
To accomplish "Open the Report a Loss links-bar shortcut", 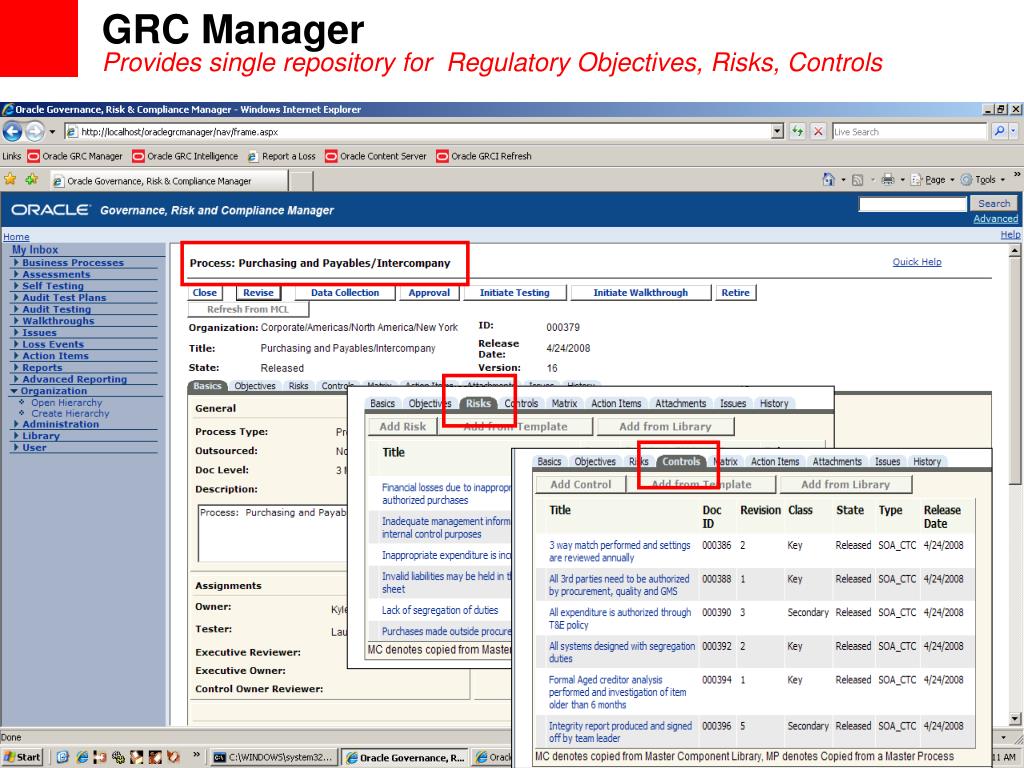I will [281, 156].
